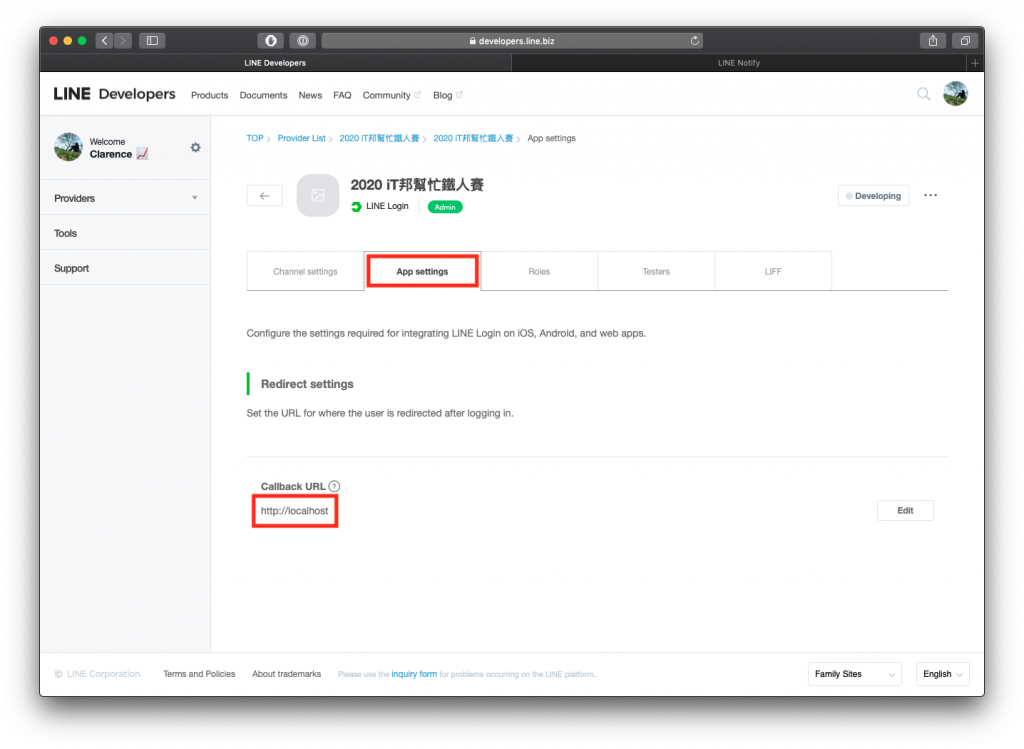Image resolution: width=1024 pixels, height=749 pixels.
Task: Open second 2020 iT邦幫忙鐵人賽 breadcrumb
Action: tap(473, 138)
